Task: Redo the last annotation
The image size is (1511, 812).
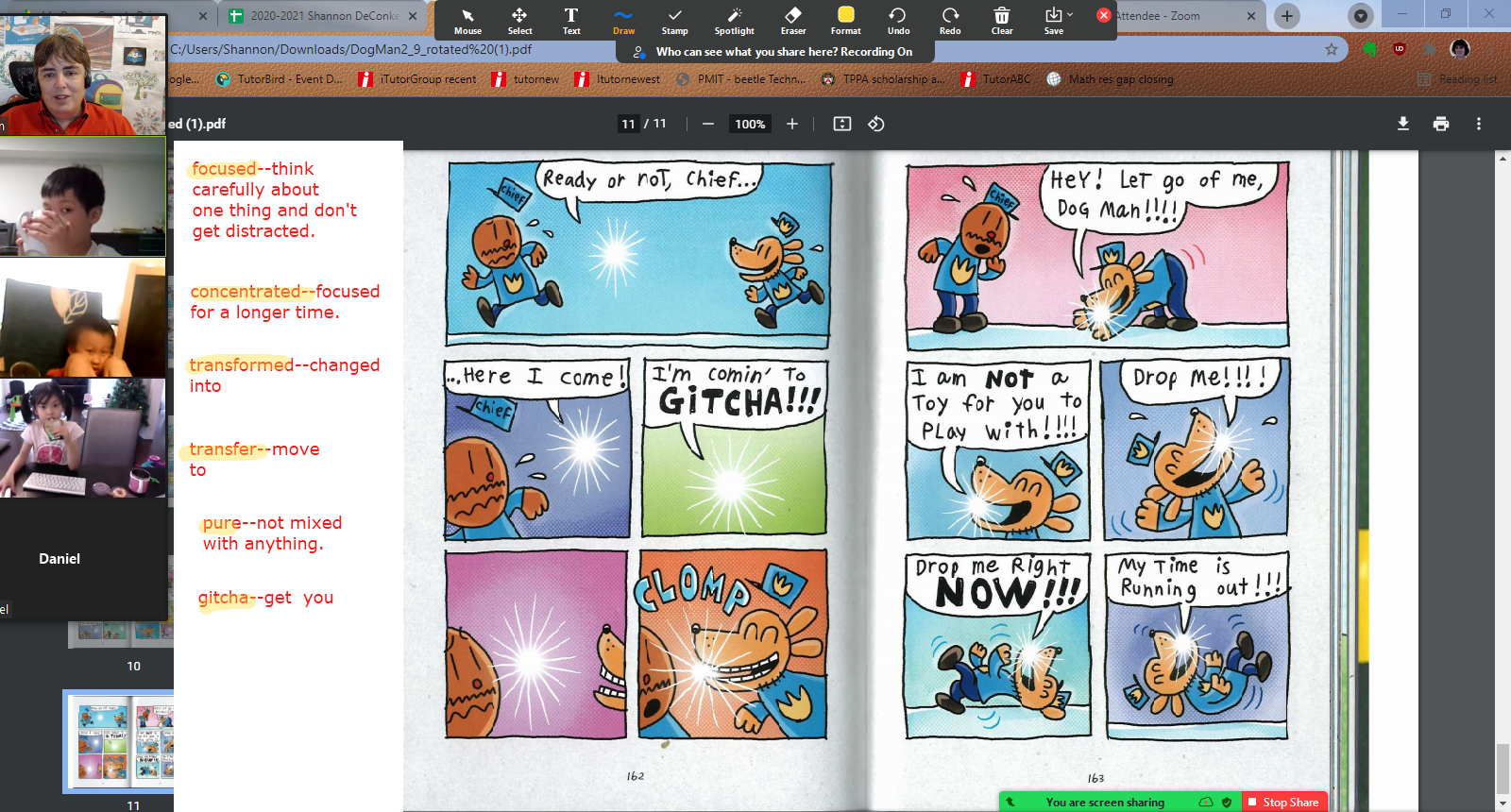Action: coord(950,21)
